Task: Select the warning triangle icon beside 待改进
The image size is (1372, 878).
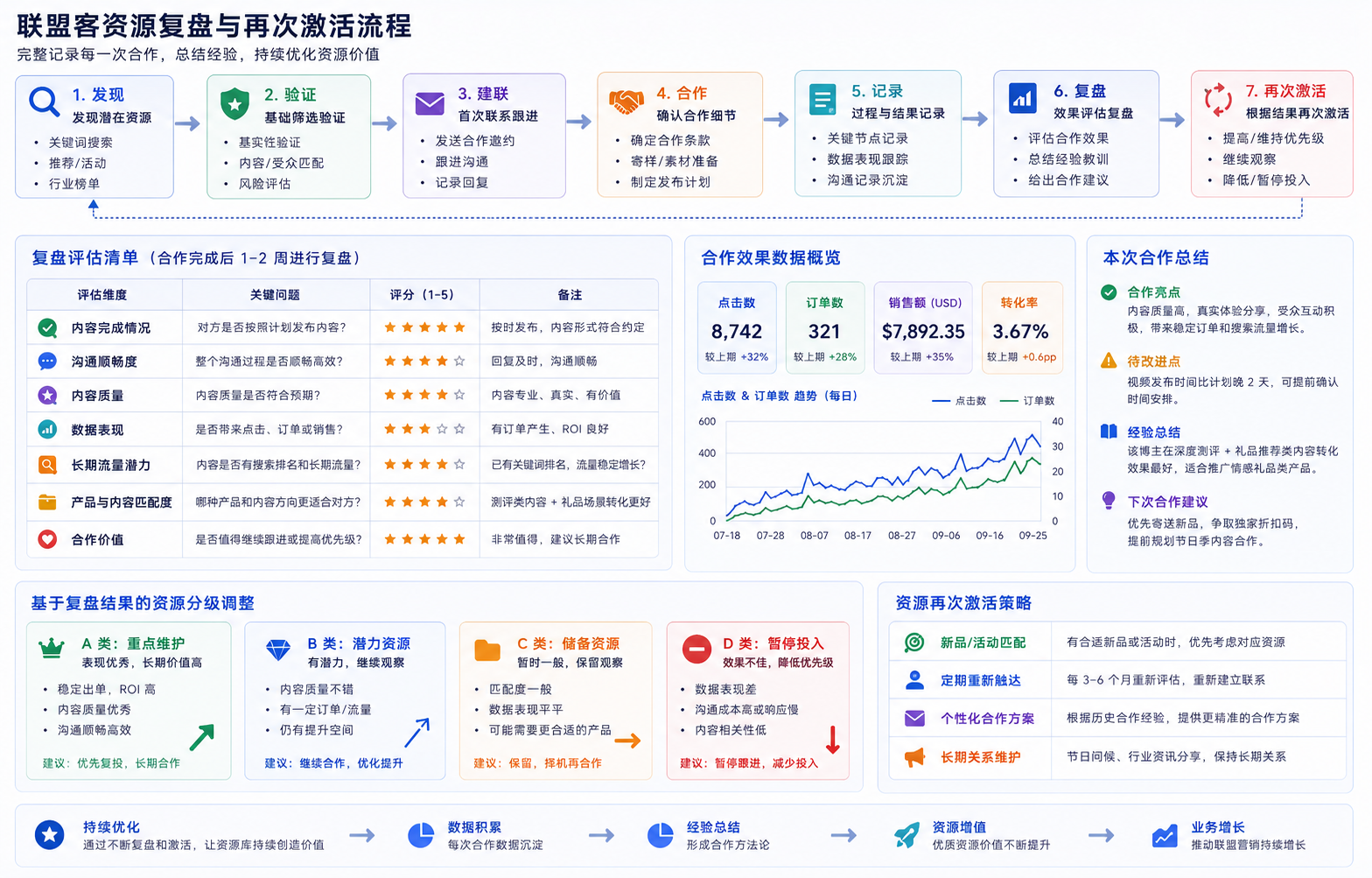Action: [x=1109, y=361]
